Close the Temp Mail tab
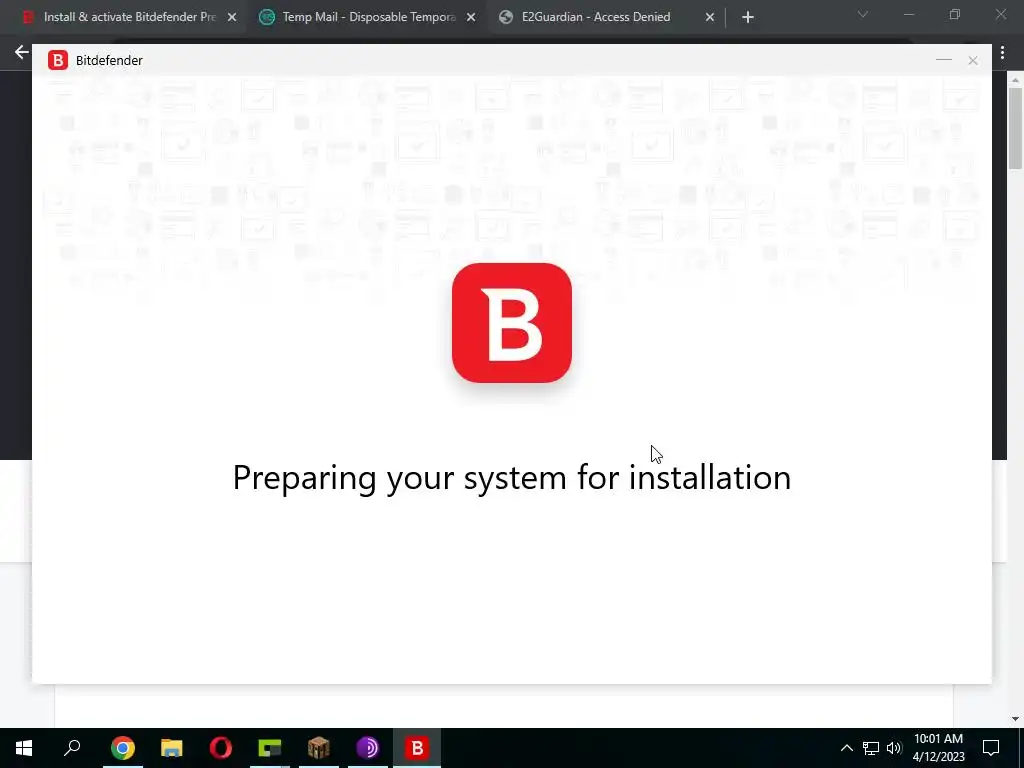 471,18
